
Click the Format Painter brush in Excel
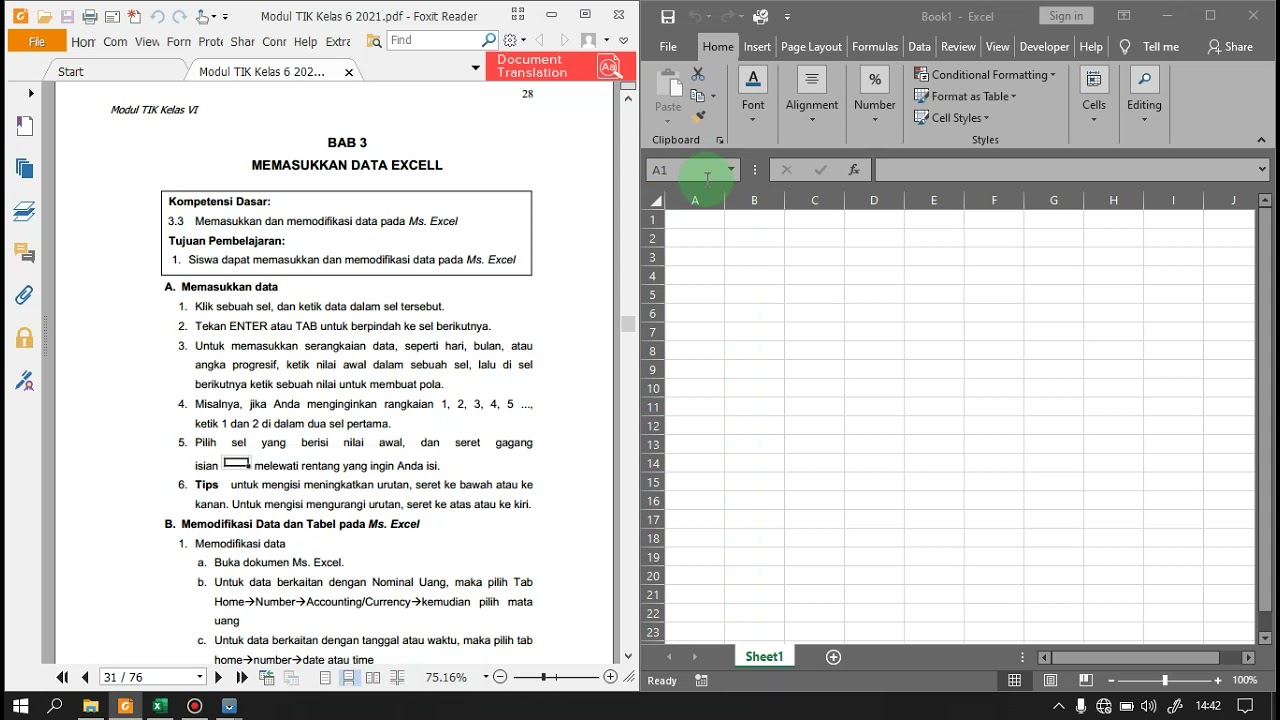pos(698,117)
